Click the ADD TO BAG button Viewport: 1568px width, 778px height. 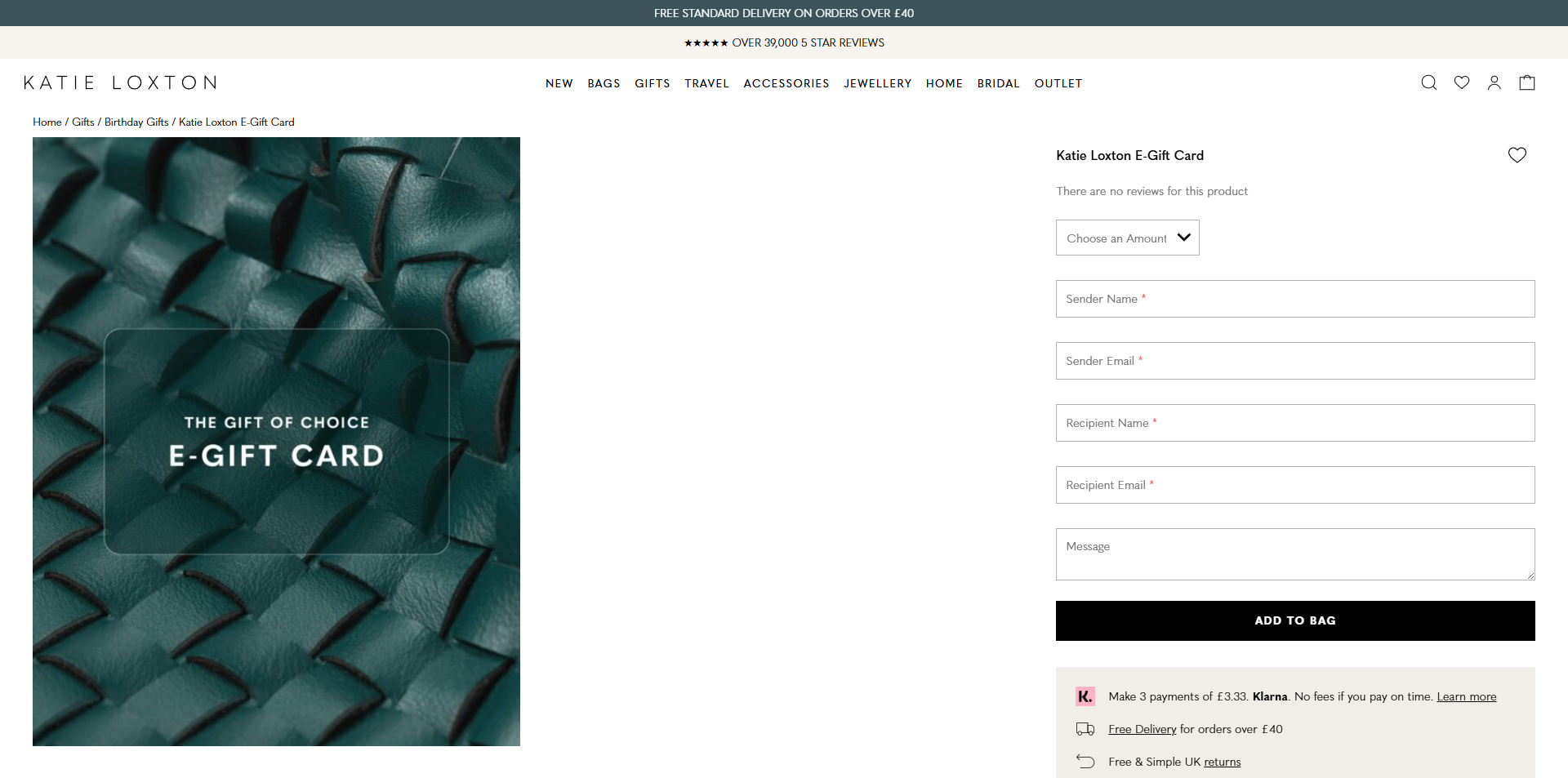(x=1294, y=620)
